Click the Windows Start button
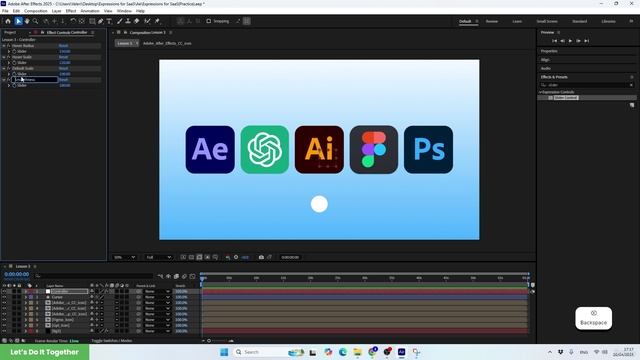The width and height of the screenshot is (640, 360). click(x=224, y=352)
